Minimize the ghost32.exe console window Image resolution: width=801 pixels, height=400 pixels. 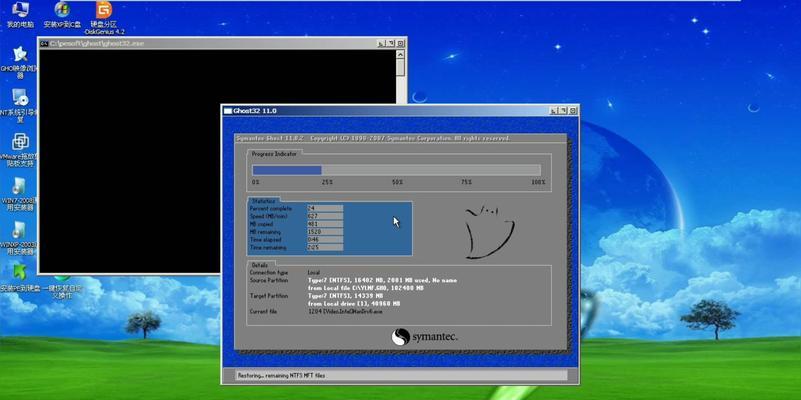click(x=381, y=43)
